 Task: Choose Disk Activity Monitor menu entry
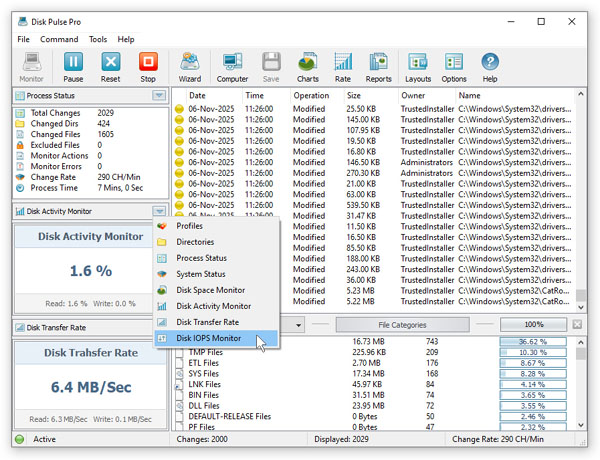pyautogui.click(x=217, y=306)
